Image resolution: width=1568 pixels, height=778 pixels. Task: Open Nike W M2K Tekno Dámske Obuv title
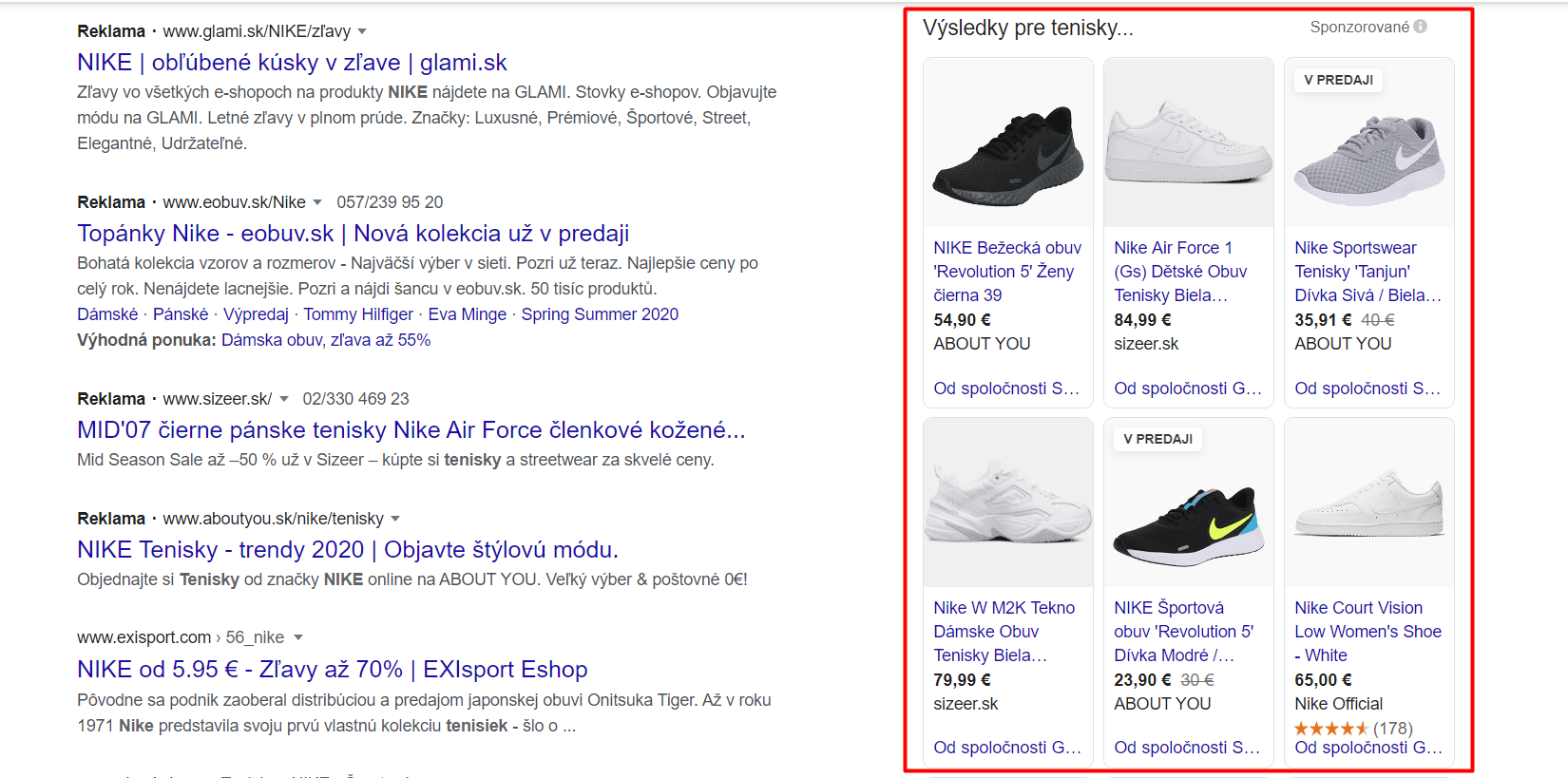click(1004, 632)
